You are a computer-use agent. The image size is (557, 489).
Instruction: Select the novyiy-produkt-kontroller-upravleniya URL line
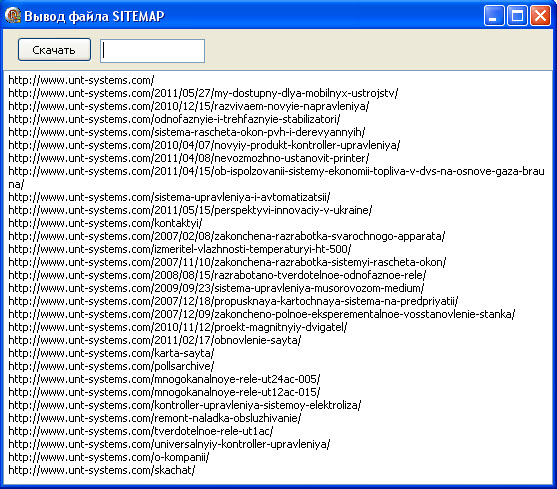[204, 145]
